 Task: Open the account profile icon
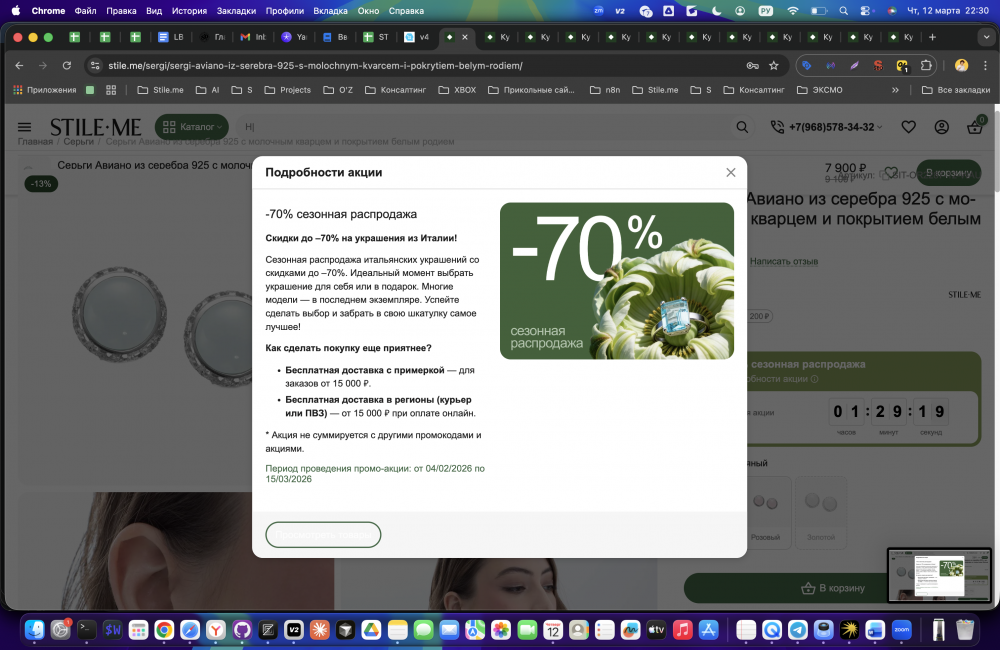pos(941,127)
